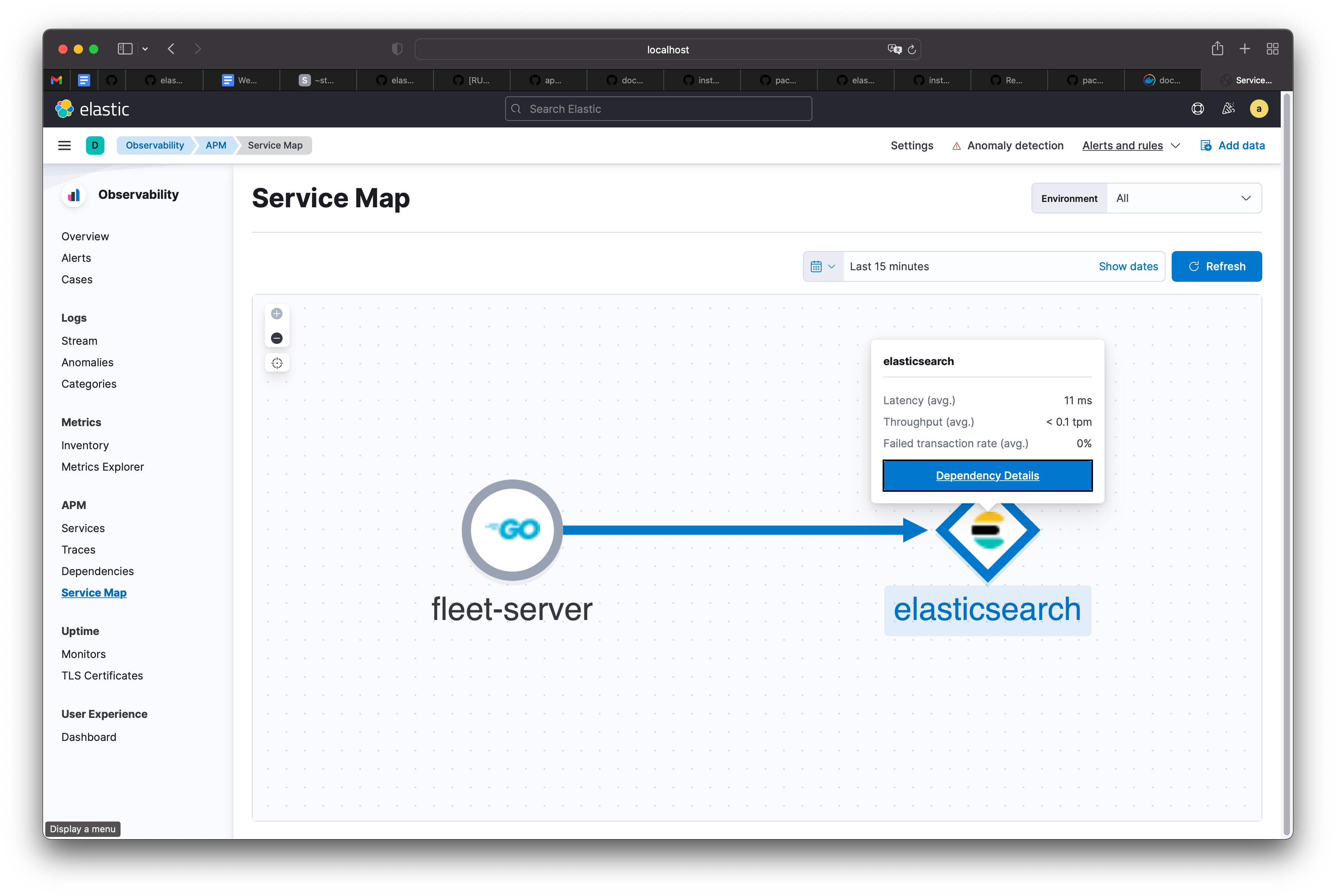The image size is (1336, 896).
Task: Open the help lifebuoy icon in header
Action: point(1197,109)
